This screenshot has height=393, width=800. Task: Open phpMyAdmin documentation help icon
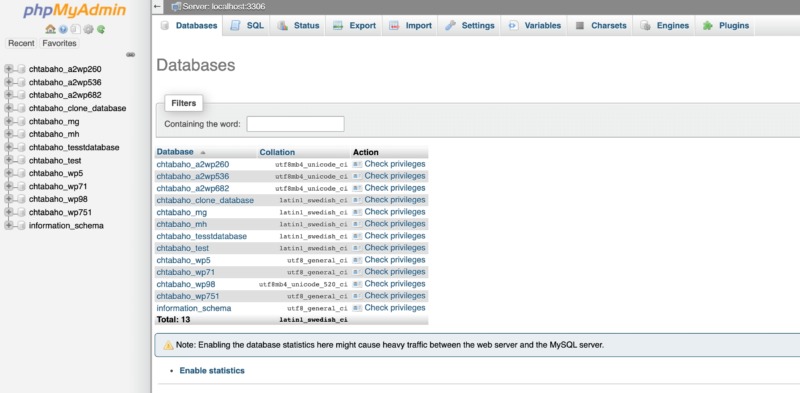[63, 29]
